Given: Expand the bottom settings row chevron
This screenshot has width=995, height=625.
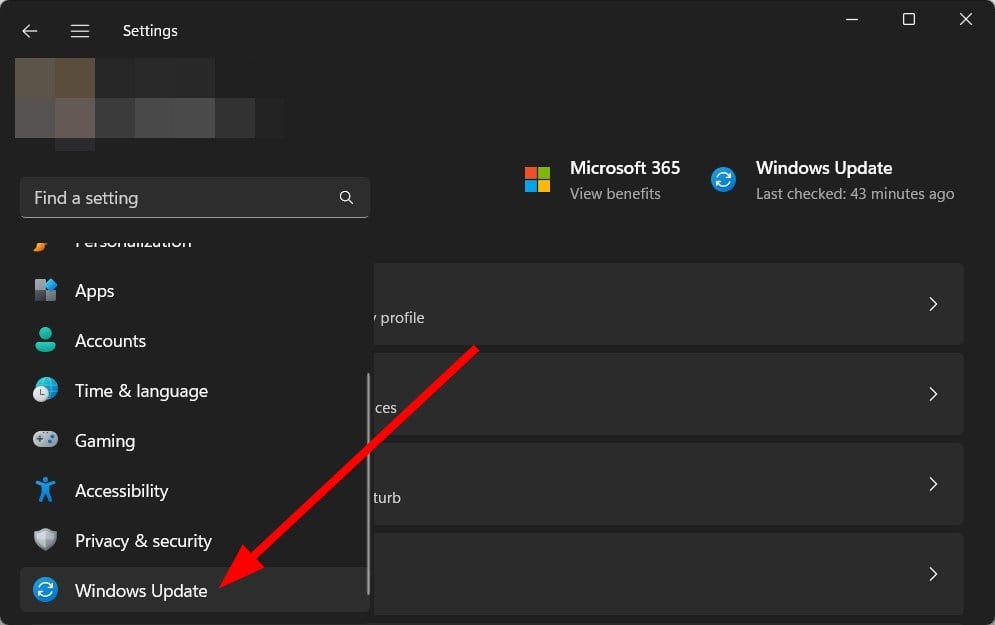Looking at the screenshot, I should [x=933, y=574].
